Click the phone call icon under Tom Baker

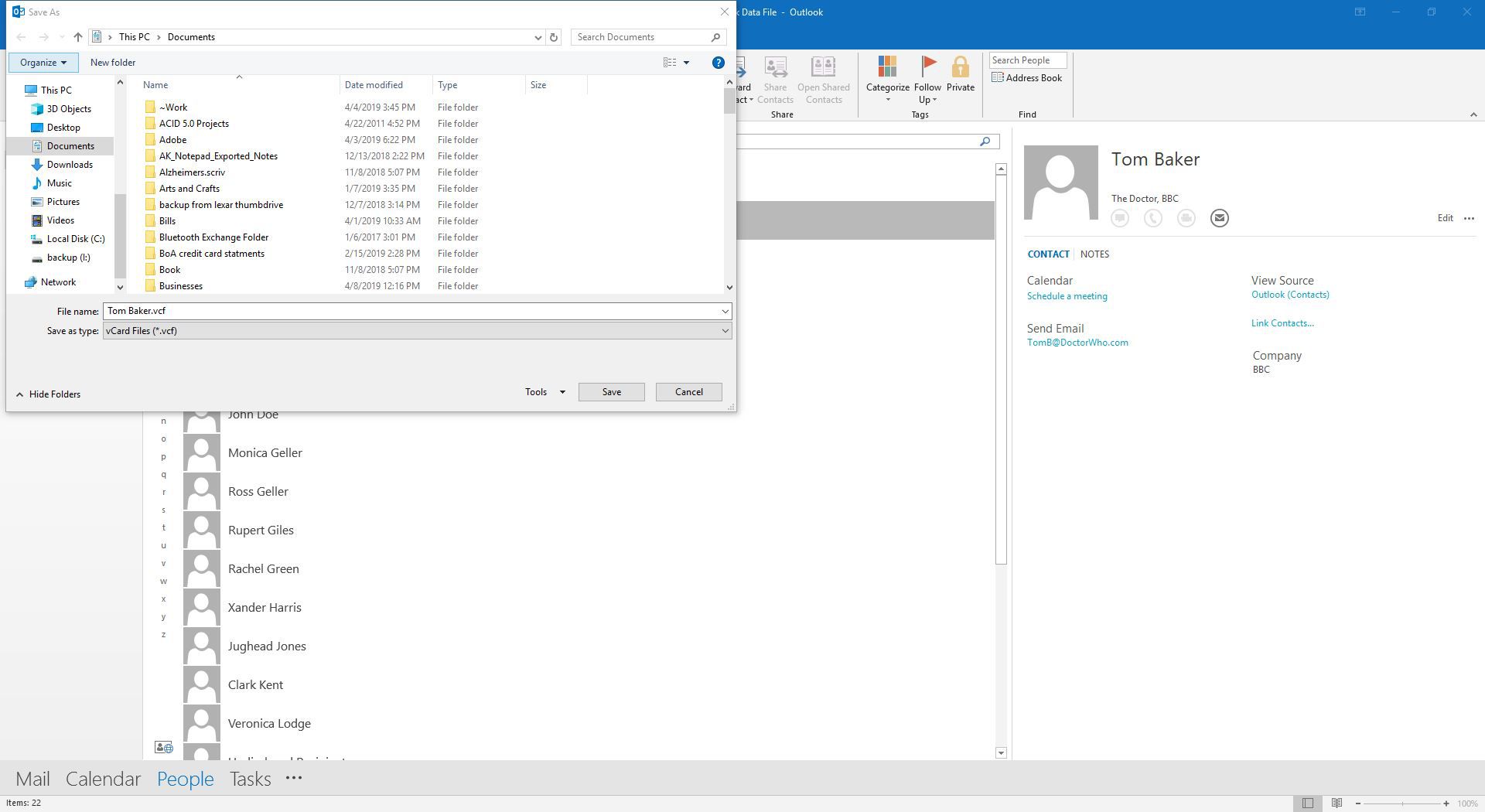pos(1152,218)
